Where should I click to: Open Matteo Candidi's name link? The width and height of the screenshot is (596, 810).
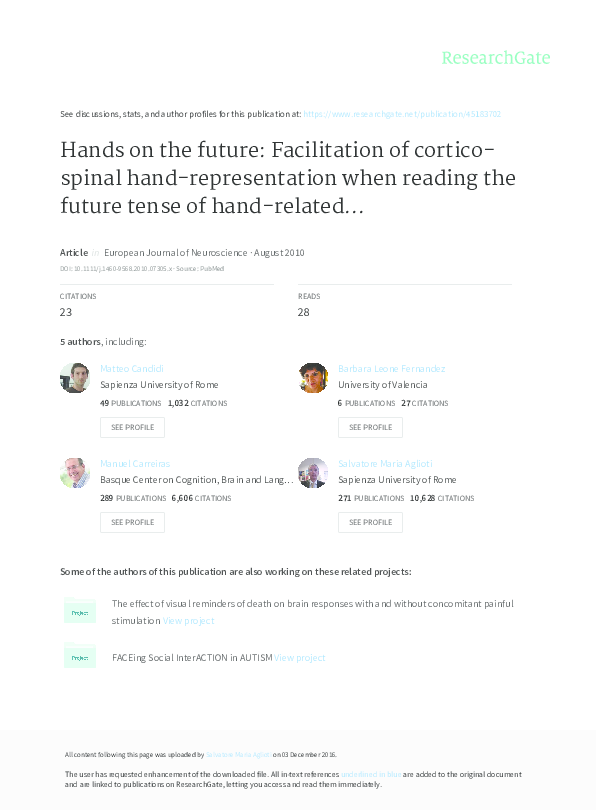(x=132, y=368)
